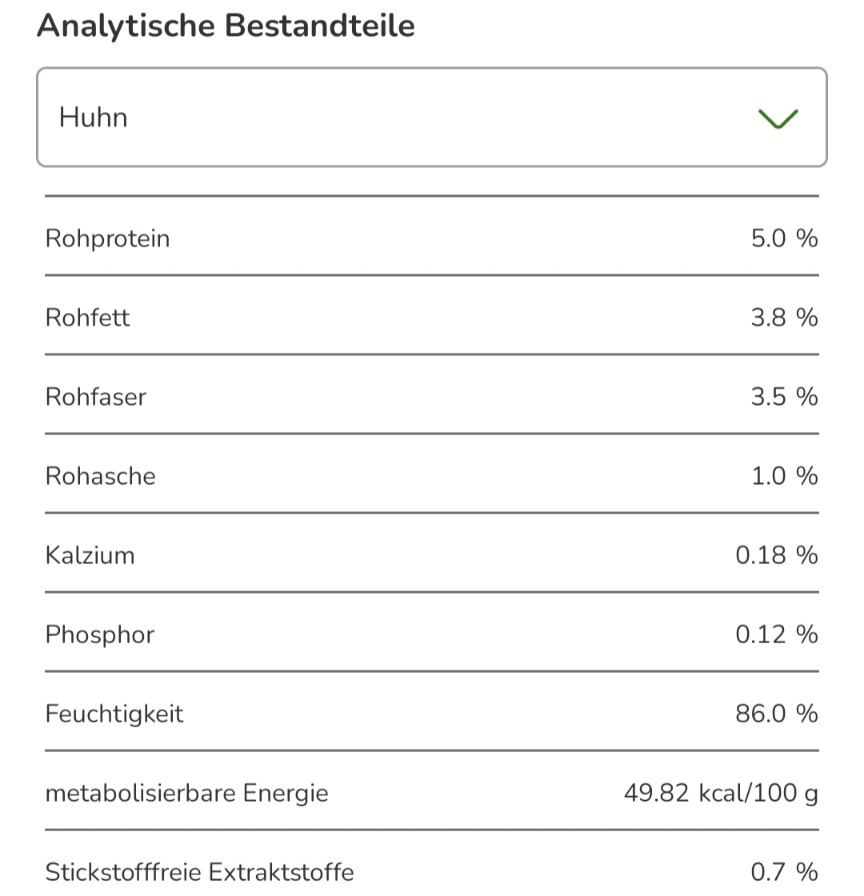The height and width of the screenshot is (896, 864).
Task: Select the 1.0 % Rohasche value
Action: pos(784,476)
